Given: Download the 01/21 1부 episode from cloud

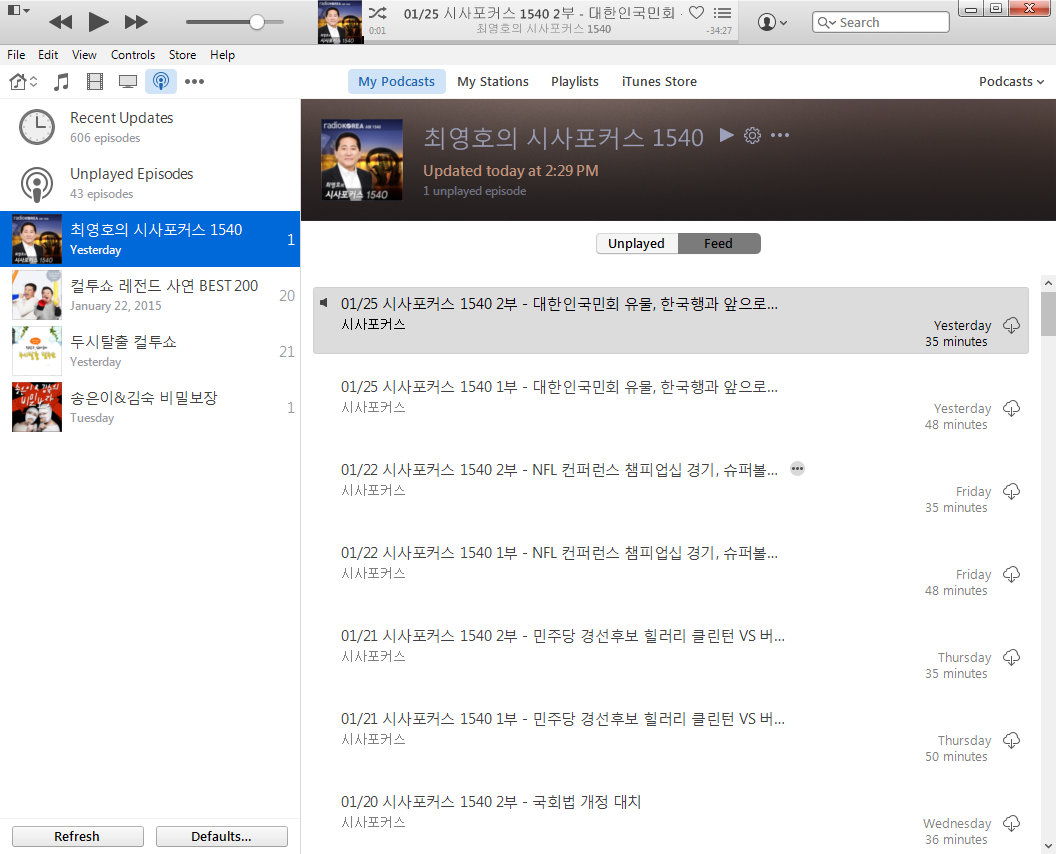Looking at the screenshot, I should [x=1012, y=740].
